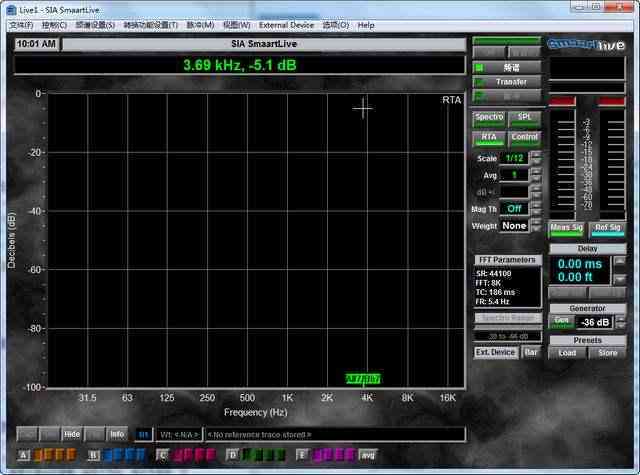640x475 pixels.
Task: Select reference register A
Action: coord(24,455)
